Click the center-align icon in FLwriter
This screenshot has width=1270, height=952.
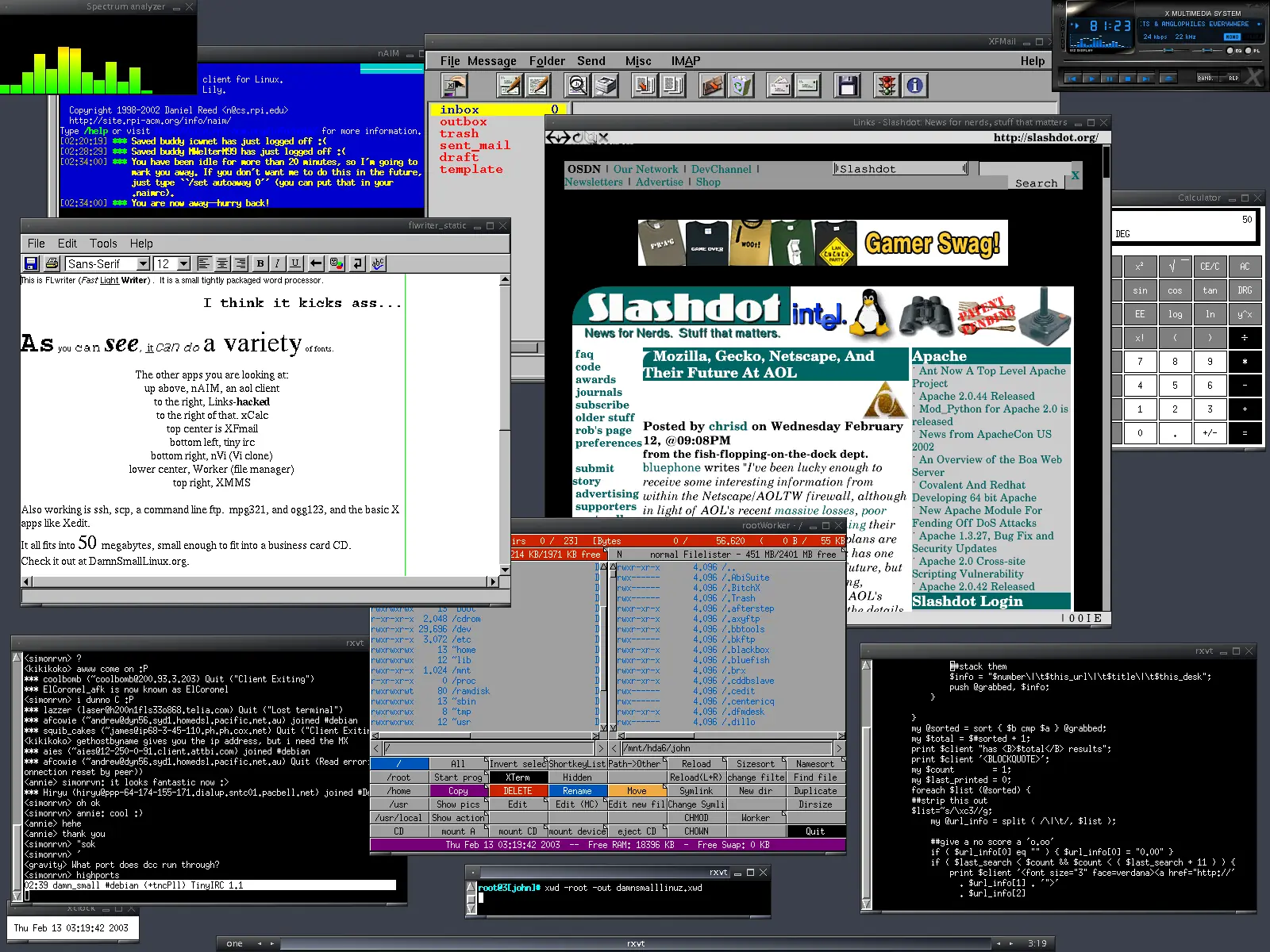221,263
